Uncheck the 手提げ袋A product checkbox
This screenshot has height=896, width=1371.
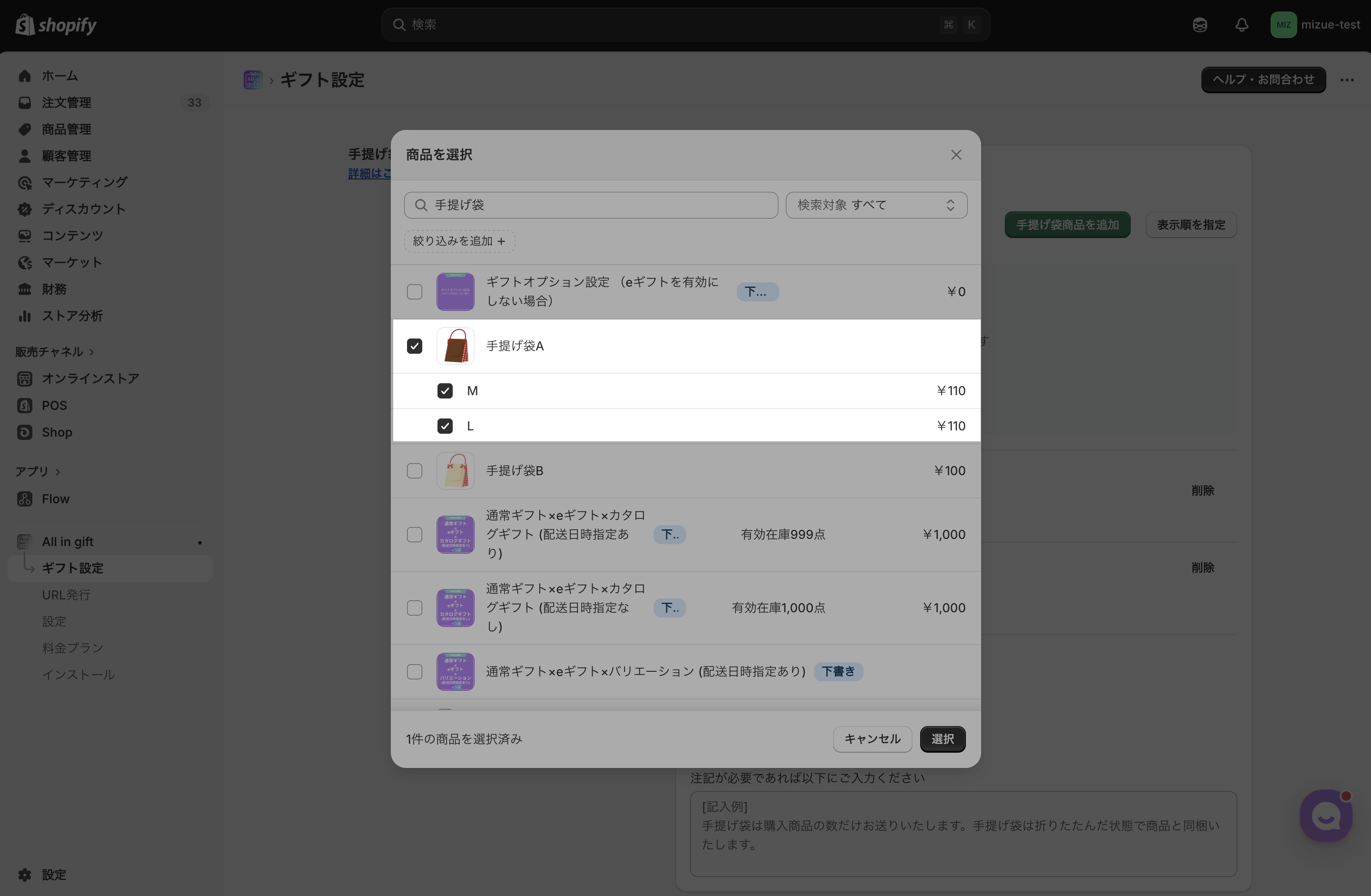tap(414, 346)
